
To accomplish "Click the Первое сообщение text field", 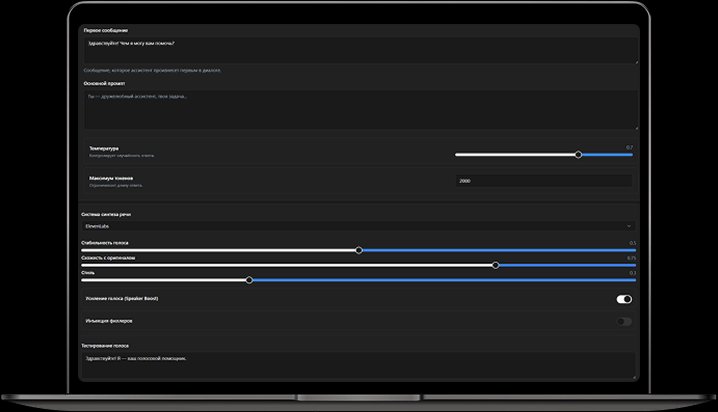I will click(358, 50).
